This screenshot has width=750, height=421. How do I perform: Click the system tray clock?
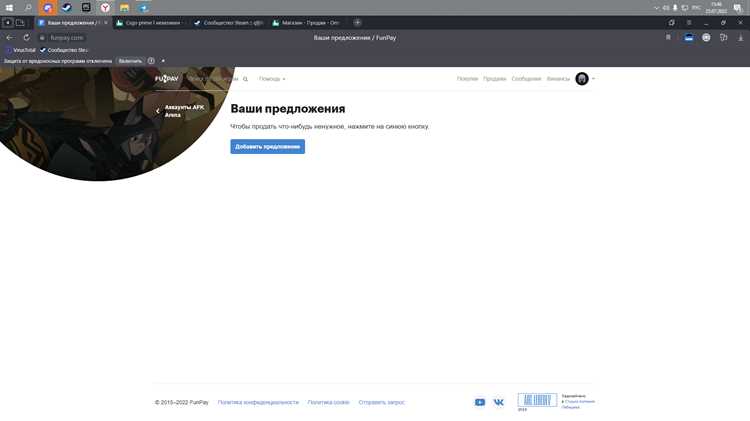(x=716, y=8)
